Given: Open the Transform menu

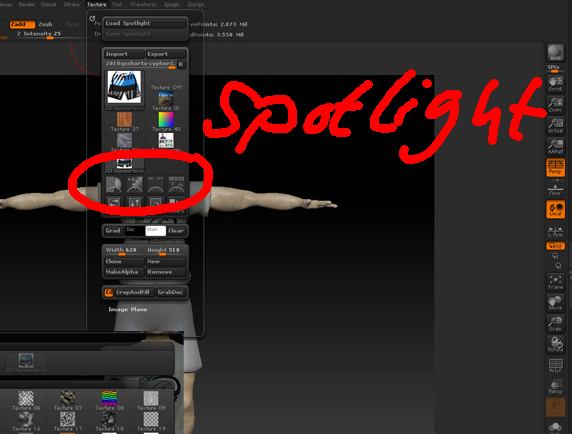Looking at the screenshot, I should 143,4.
